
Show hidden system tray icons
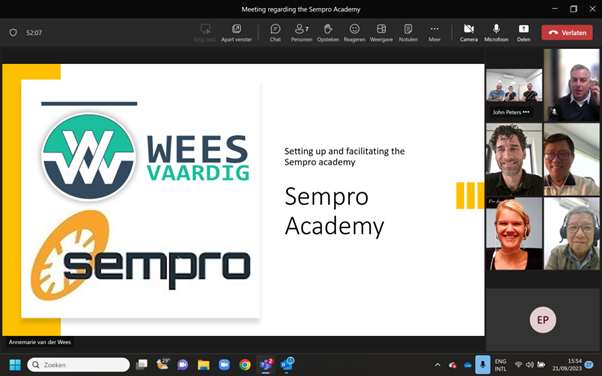point(437,364)
